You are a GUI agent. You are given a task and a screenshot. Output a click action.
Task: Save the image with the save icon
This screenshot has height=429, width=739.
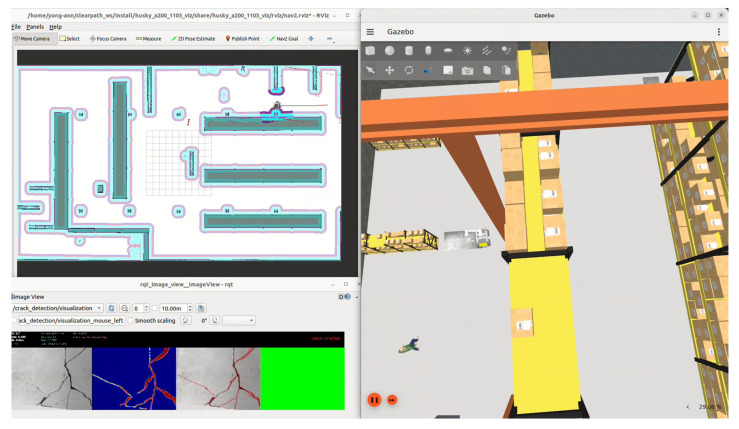click(201, 308)
